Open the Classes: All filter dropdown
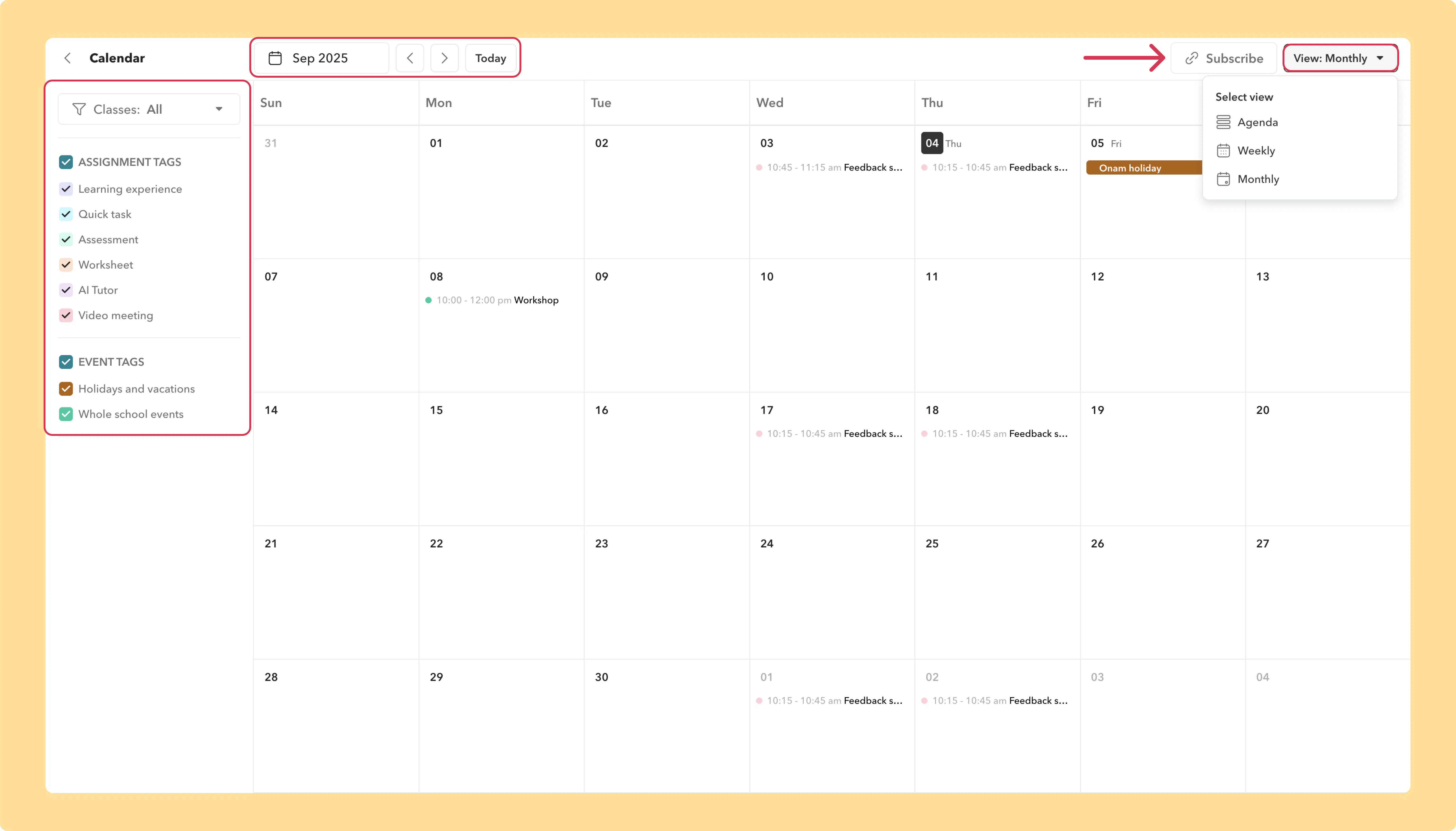 [149, 109]
